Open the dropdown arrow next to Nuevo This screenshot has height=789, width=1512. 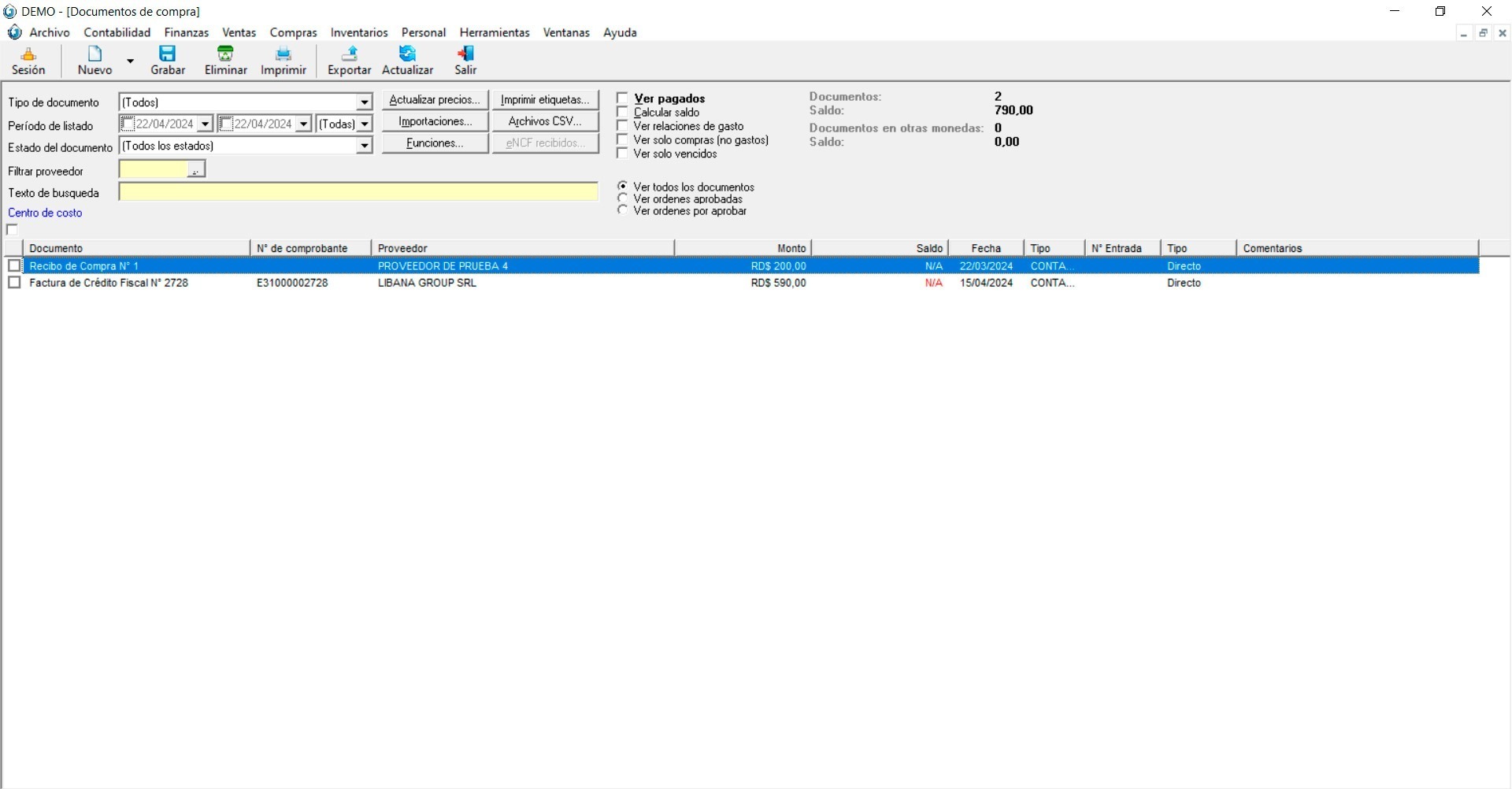(x=131, y=61)
